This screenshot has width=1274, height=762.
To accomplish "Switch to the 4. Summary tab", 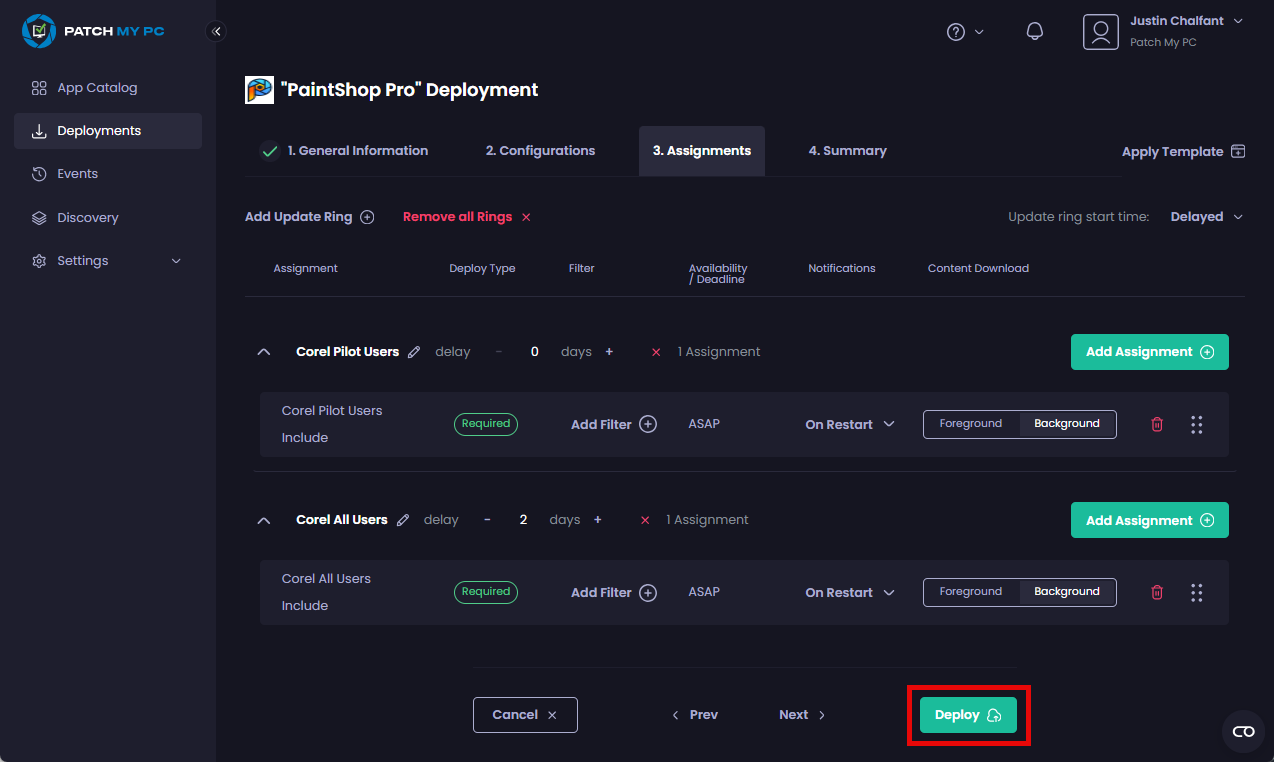I will [847, 151].
